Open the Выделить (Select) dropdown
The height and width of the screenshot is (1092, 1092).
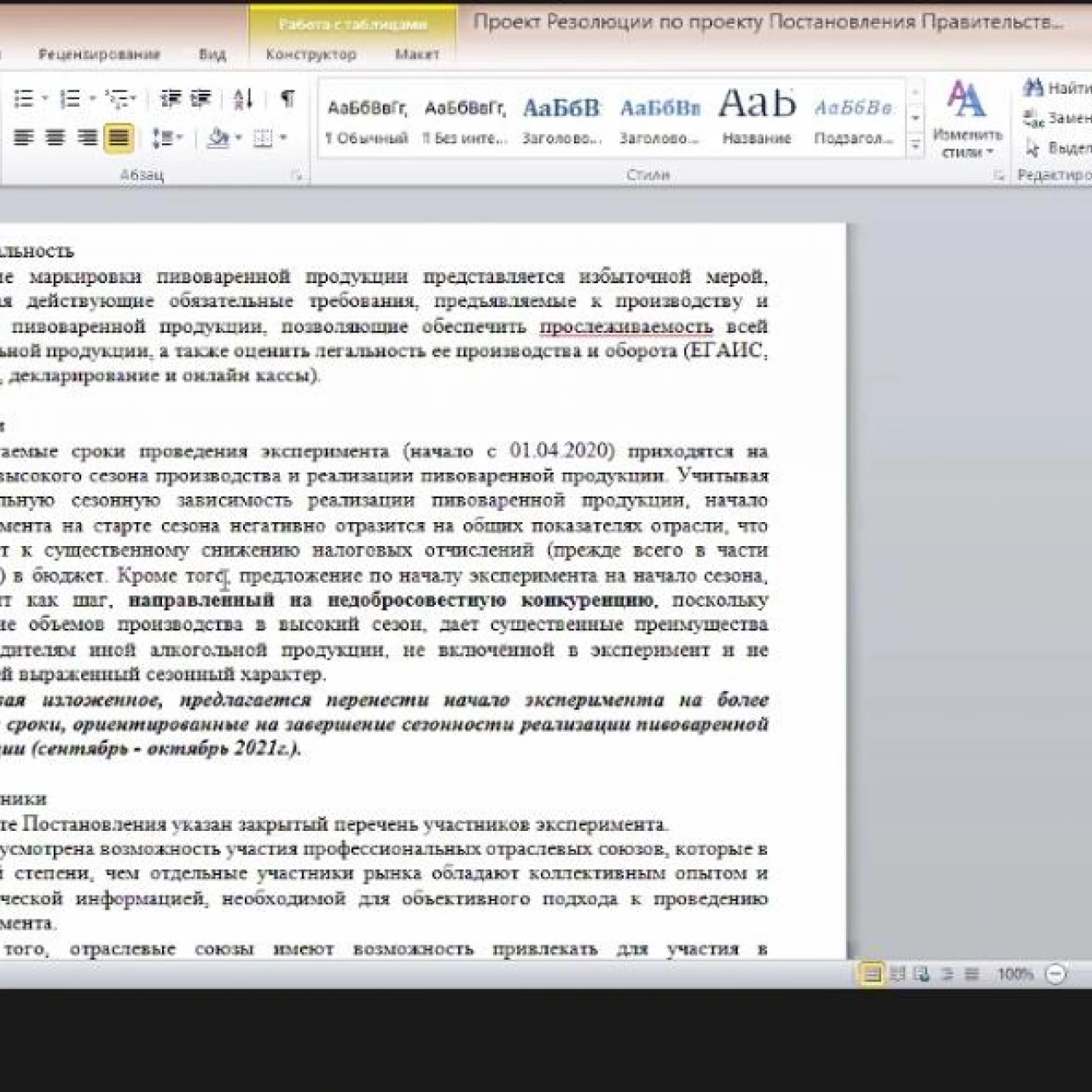(x=1058, y=148)
